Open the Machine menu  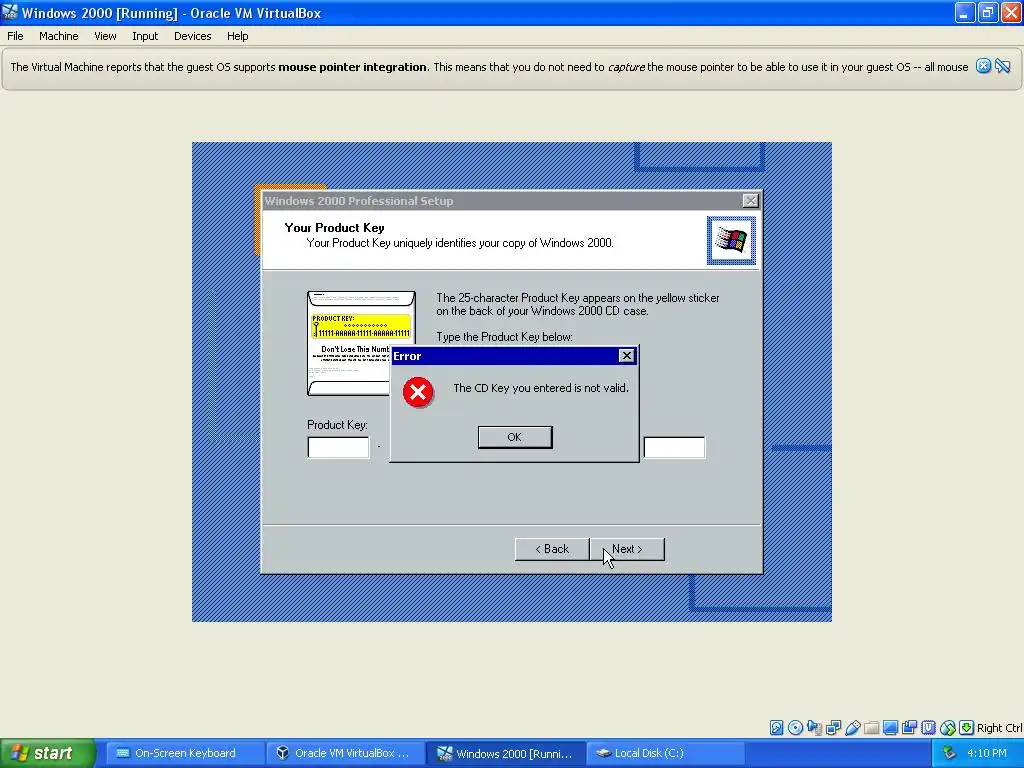59,36
